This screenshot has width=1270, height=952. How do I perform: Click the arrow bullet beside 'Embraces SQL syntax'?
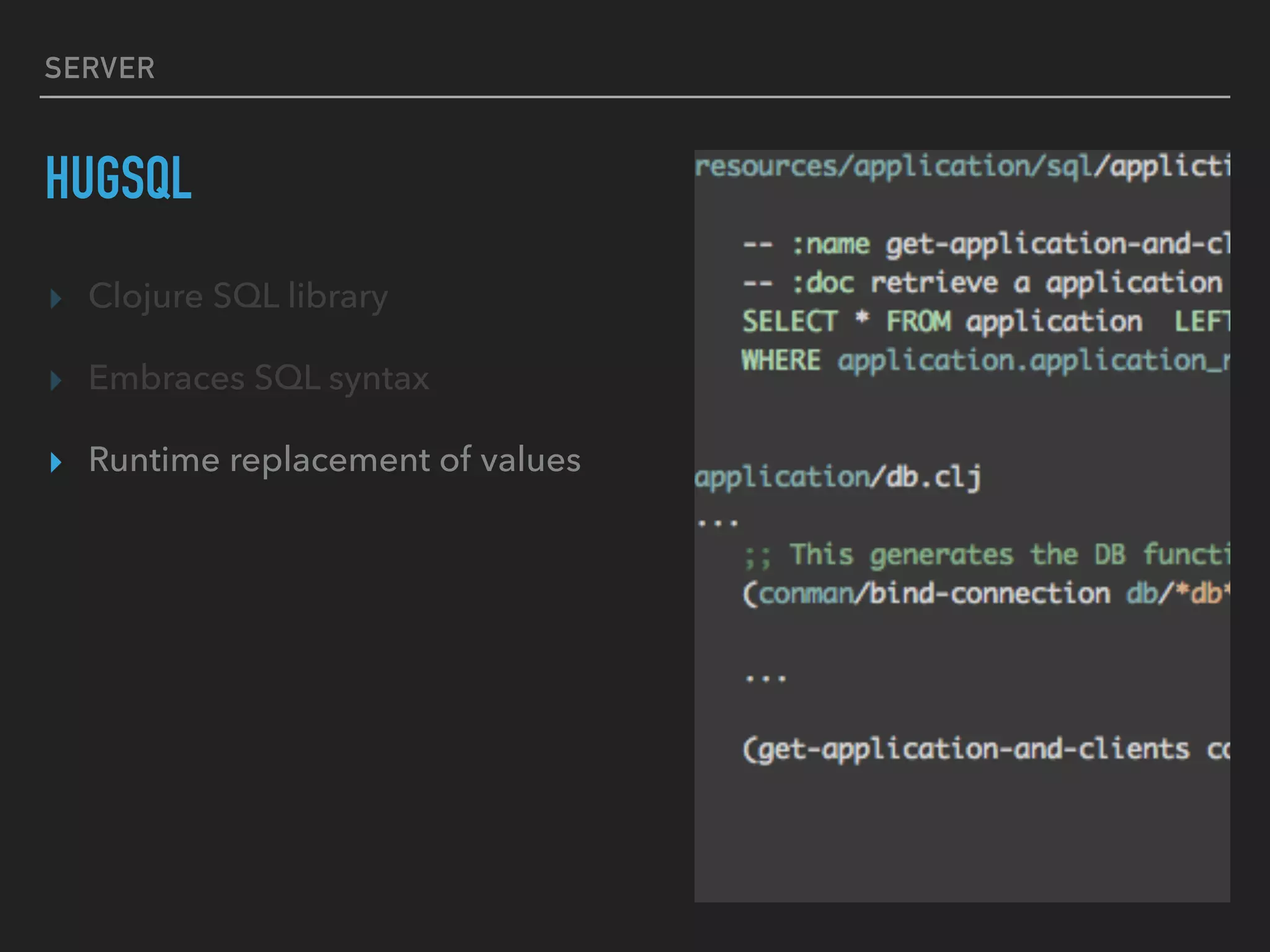(56, 381)
